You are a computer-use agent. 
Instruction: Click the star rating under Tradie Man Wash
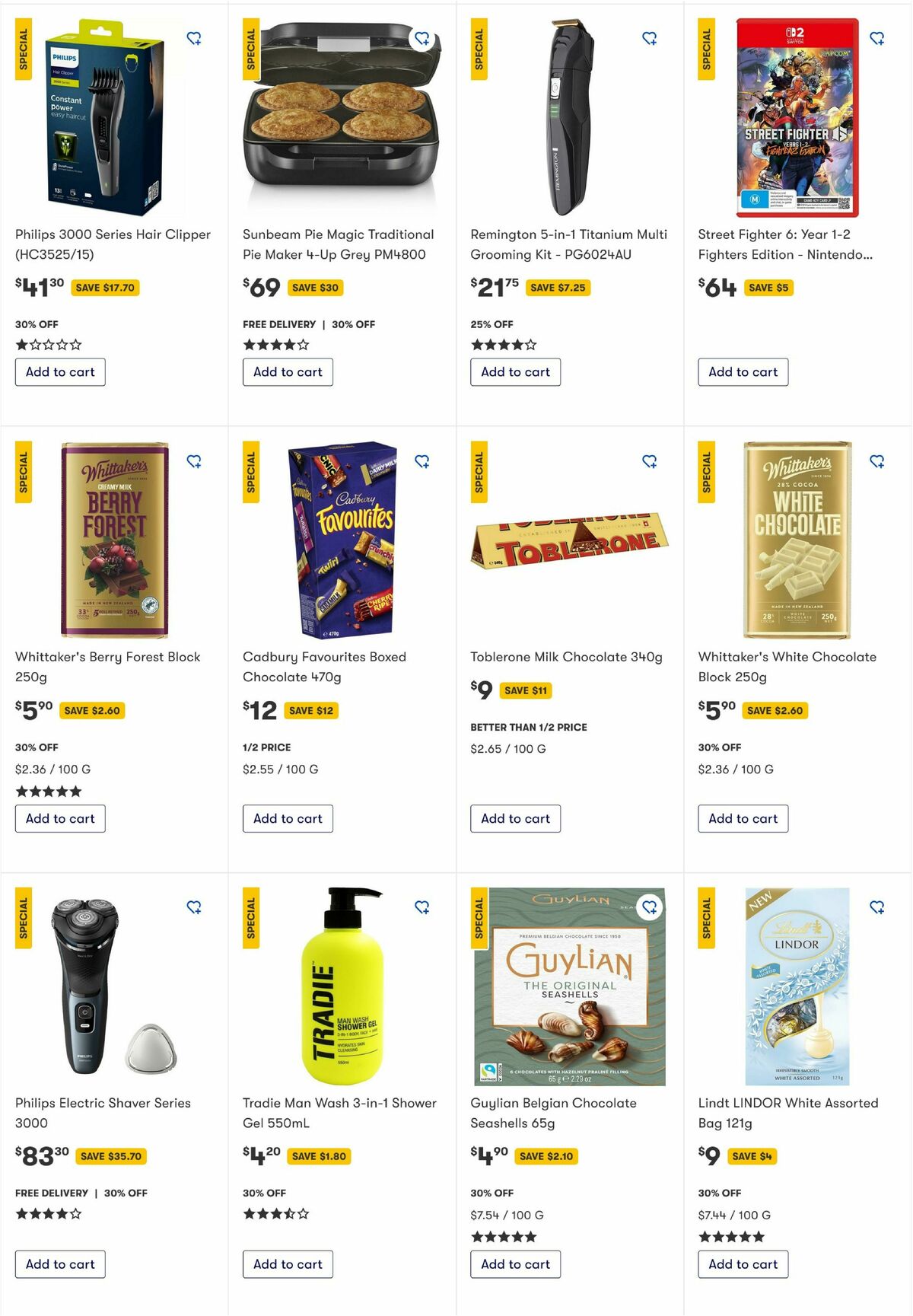[274, 1214]
